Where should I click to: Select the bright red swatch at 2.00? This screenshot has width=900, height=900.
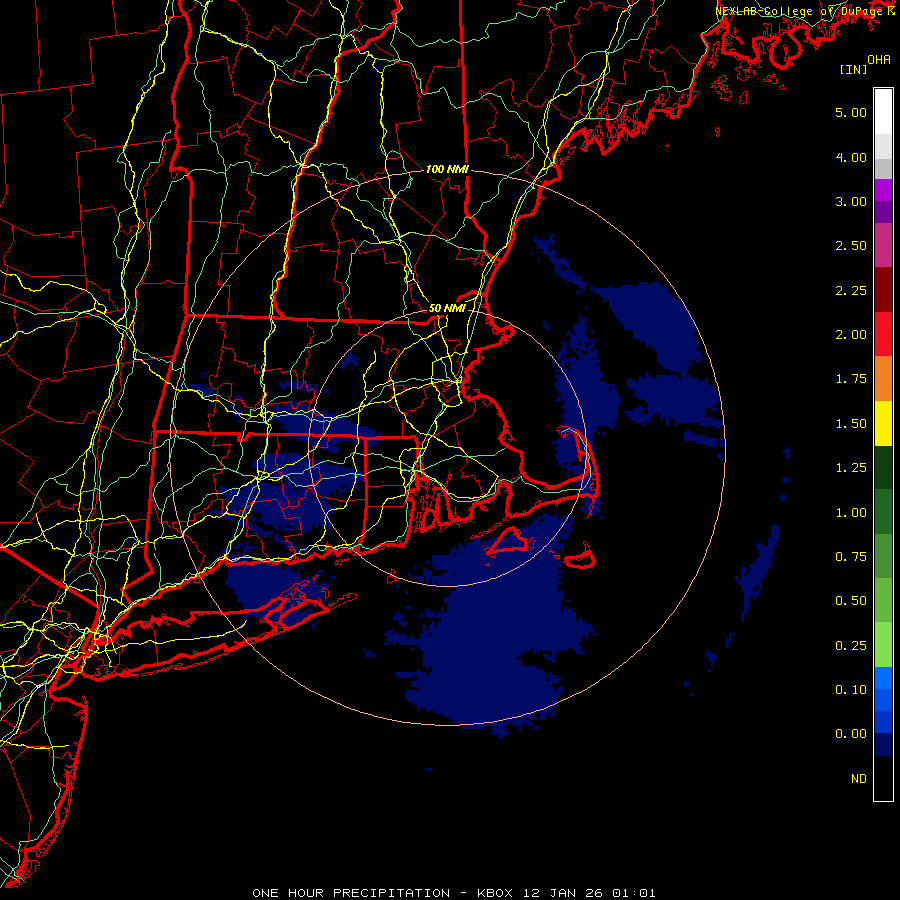(883, 334)
